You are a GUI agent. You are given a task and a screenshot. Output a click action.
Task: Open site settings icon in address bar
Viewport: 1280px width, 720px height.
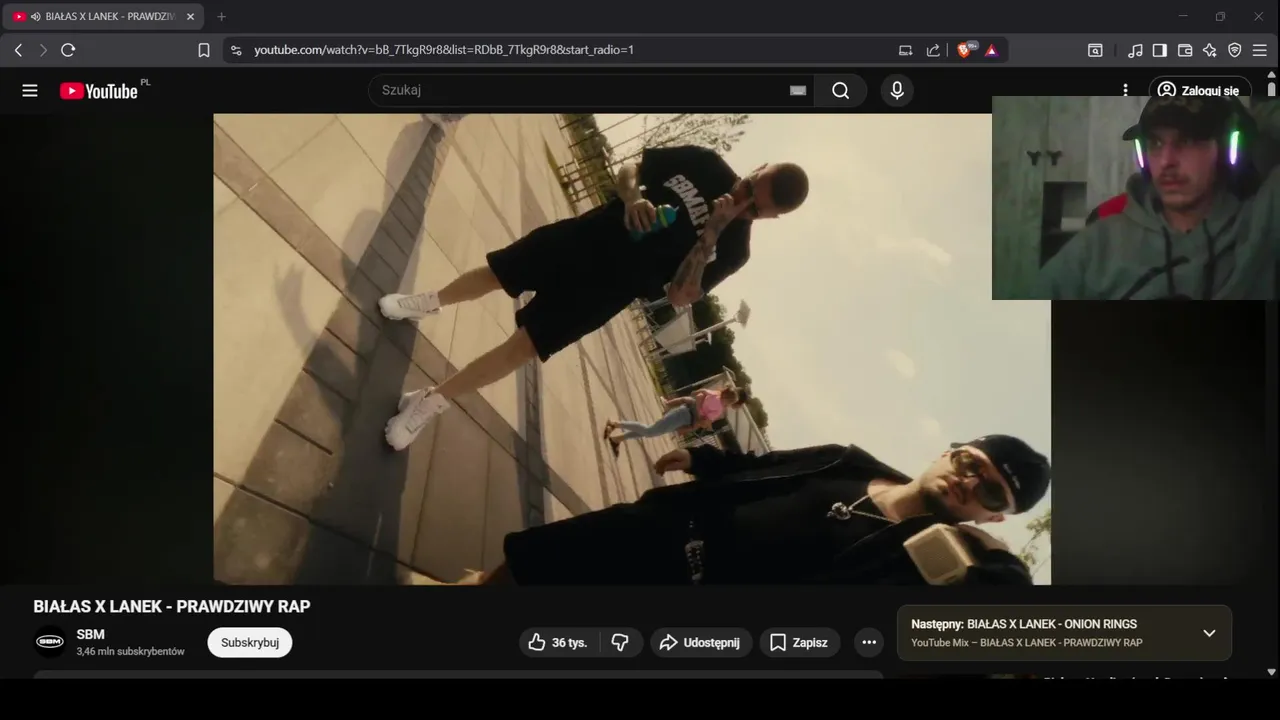click(x=236, y=50)
